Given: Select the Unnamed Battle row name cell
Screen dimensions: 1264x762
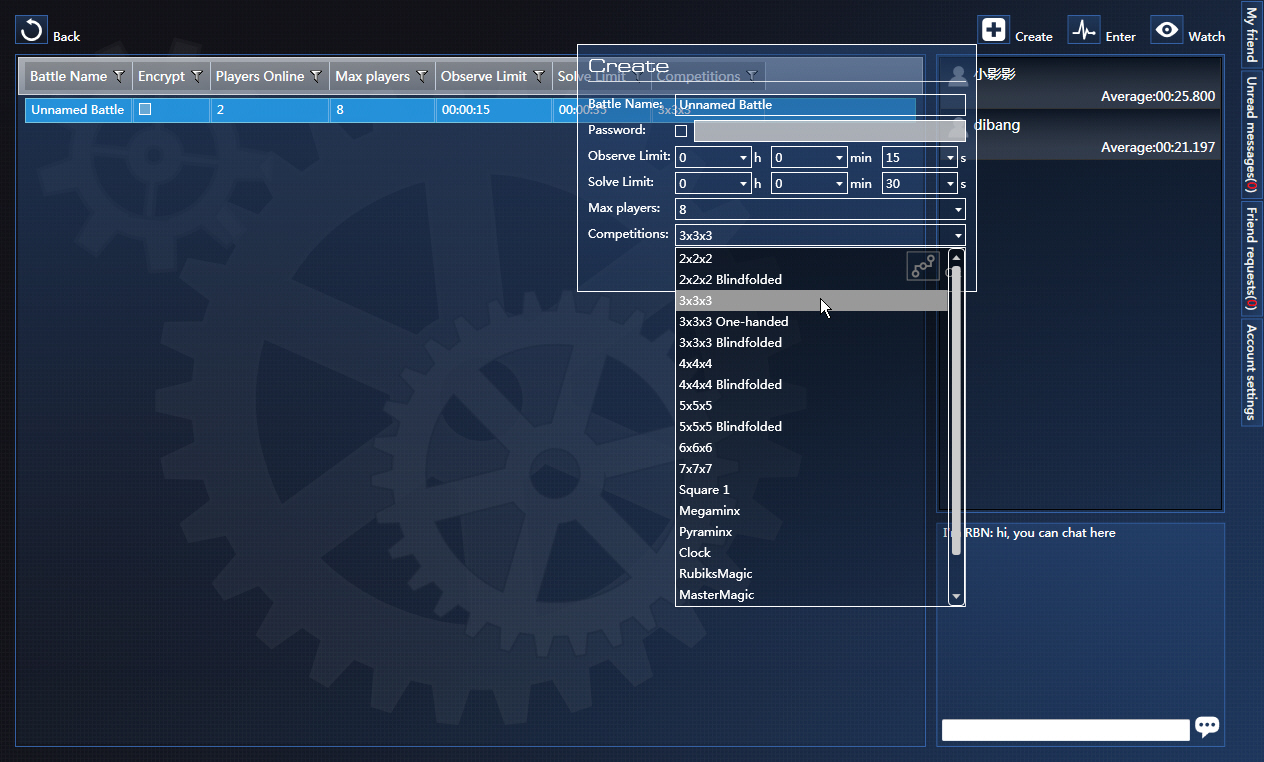Looking at the screenshot, I should click(78, 110).
